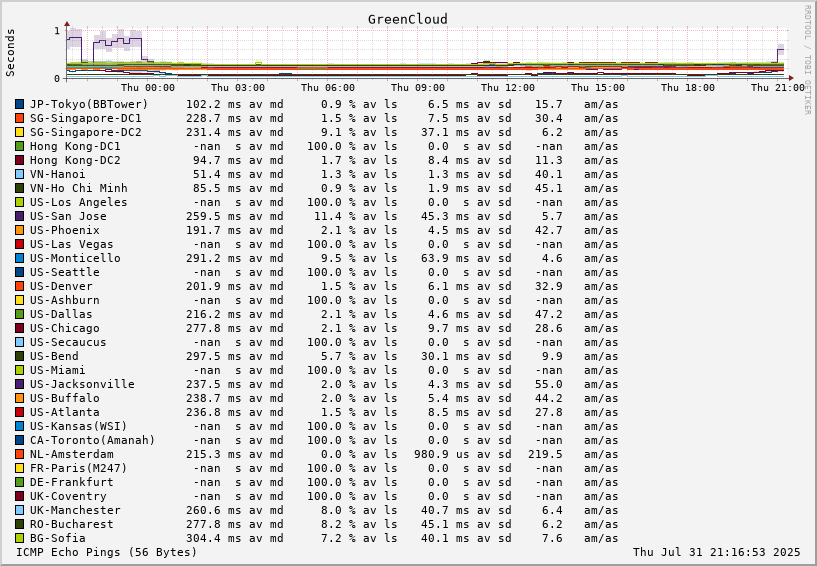Viewport: 817px width, 566px height.
Task: Click the Thu 18:00 time axis label
Action: 688,88
